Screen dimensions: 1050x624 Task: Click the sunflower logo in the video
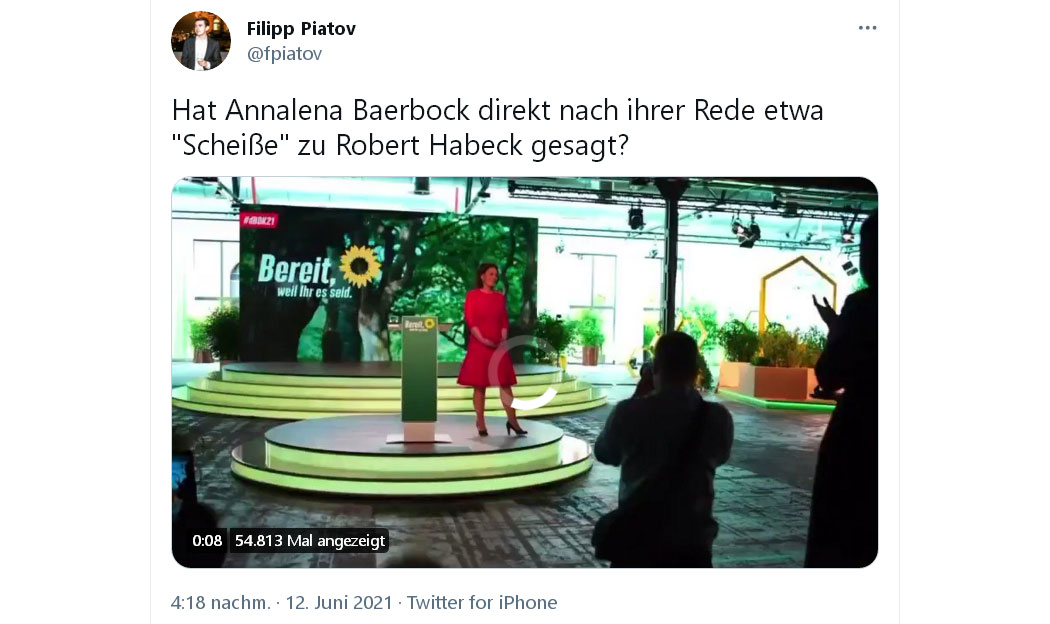coord(360,265)
